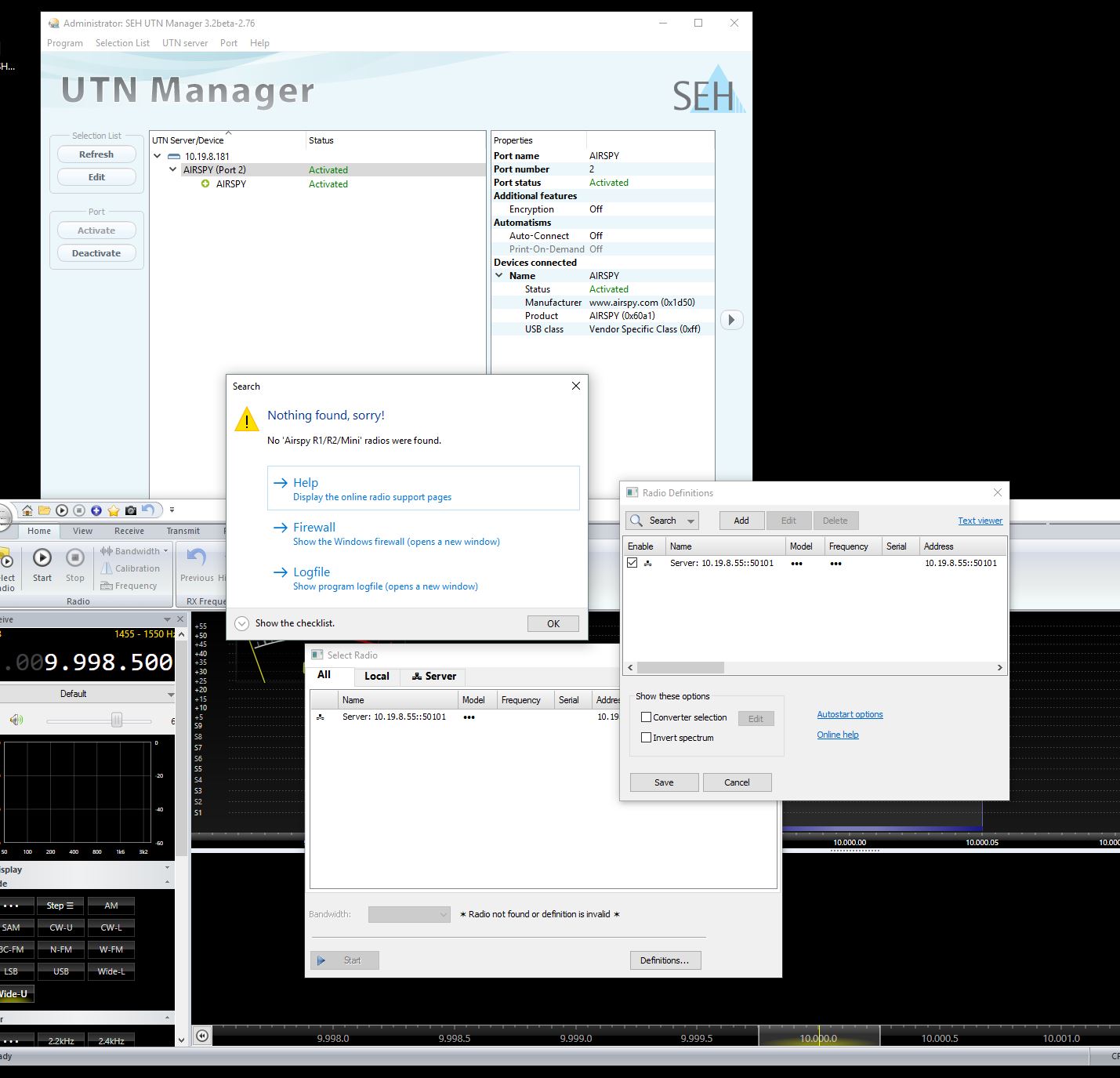Screen dimensions: 1120x1078
Task: Click the yellow star favorites icon
Action: click(114, 510)
